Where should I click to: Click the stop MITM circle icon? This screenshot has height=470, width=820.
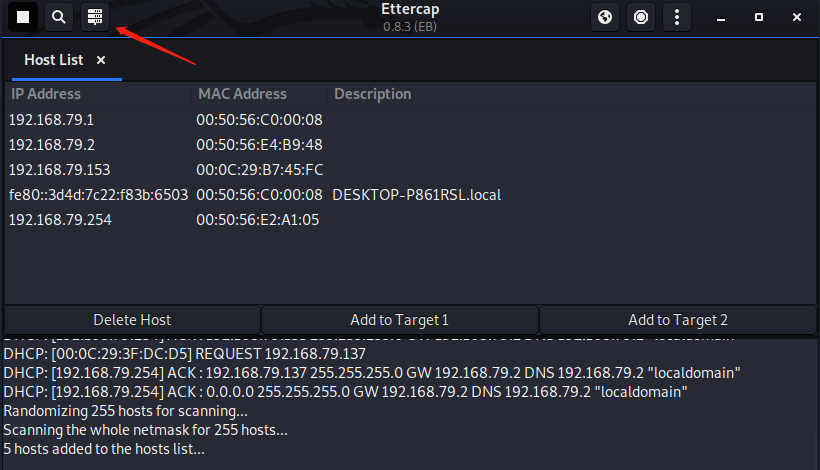(641, 17)
